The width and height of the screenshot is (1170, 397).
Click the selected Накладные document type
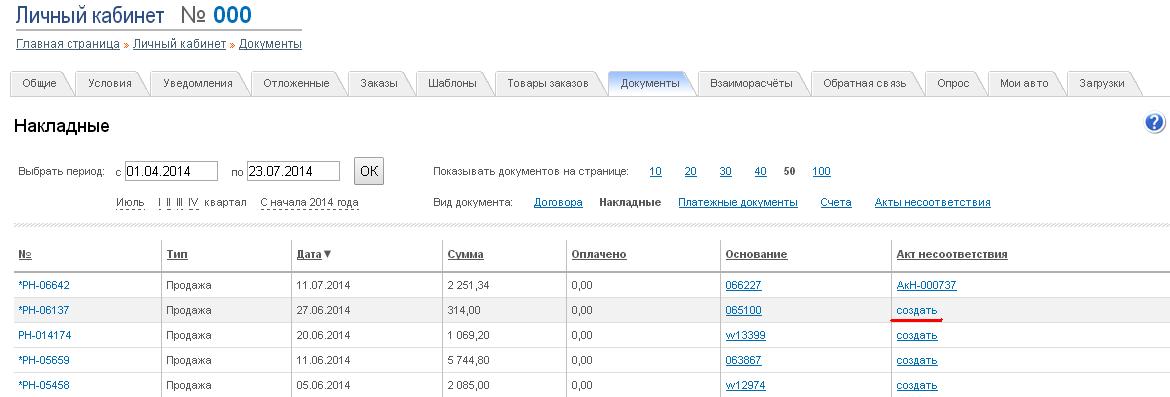631,202
